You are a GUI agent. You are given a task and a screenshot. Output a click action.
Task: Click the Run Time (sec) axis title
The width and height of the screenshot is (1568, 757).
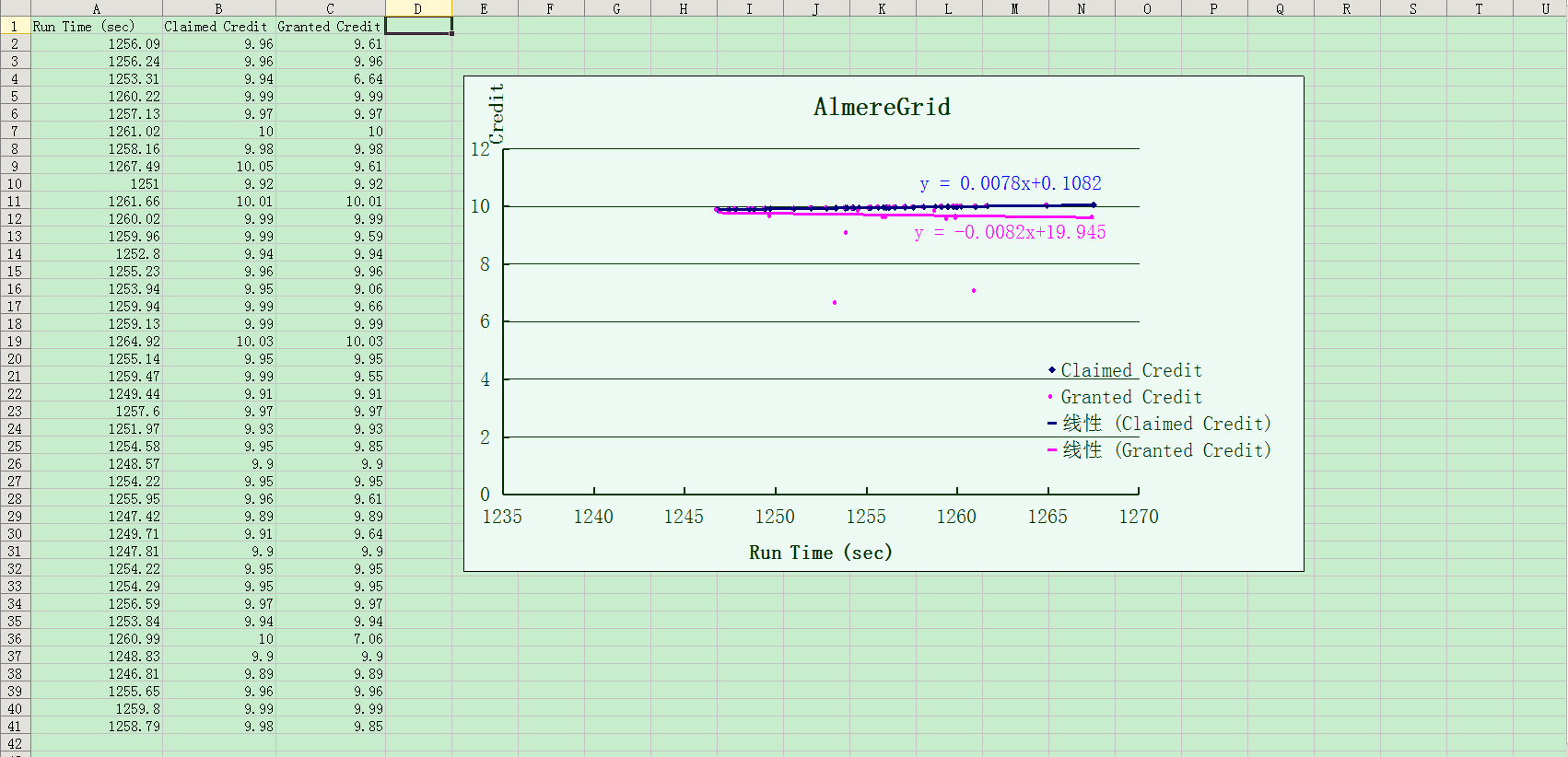pyautogui.click(x=820, y=553)
